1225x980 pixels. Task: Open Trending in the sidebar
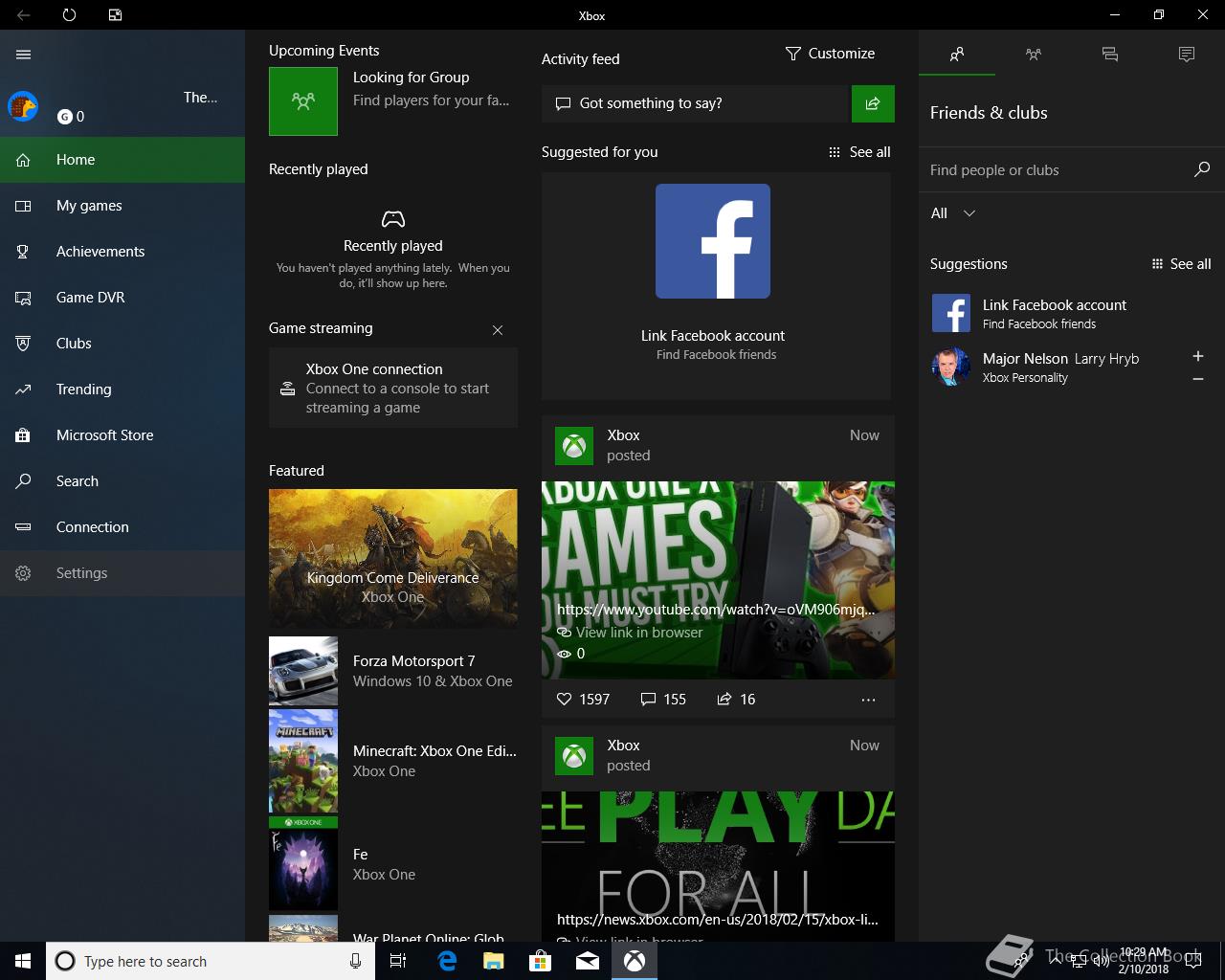[122, 390]
